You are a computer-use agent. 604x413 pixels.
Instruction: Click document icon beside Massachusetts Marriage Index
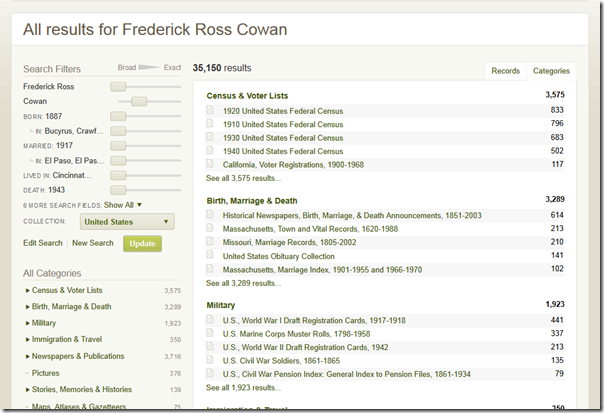(x=210, y=268)
